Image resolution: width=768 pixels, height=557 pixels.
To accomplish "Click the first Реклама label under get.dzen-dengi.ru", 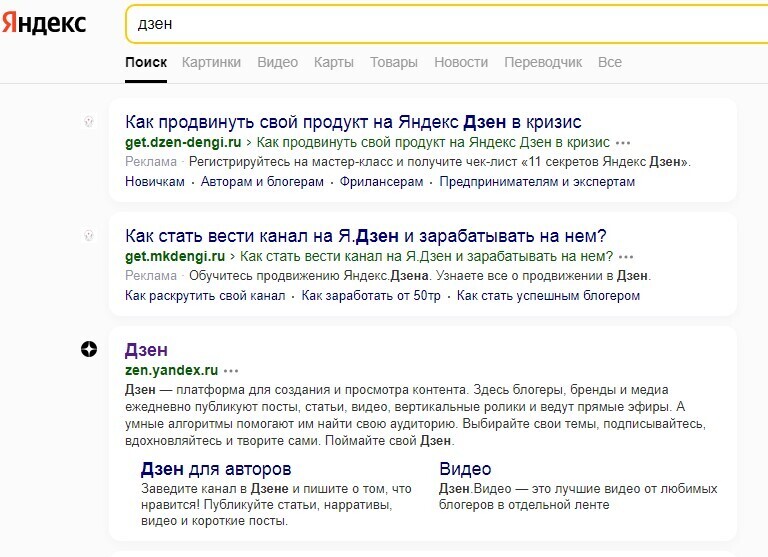I will click(151, 162).
